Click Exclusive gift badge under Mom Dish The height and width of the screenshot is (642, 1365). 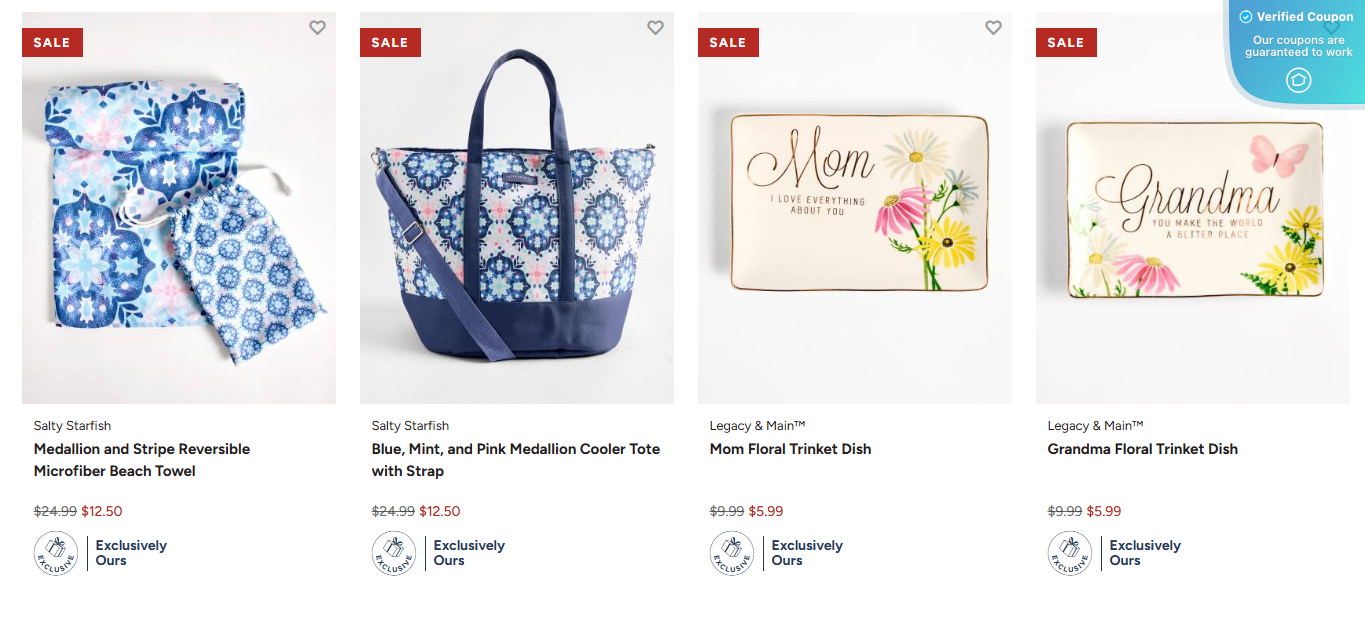(x=732, y=553)
